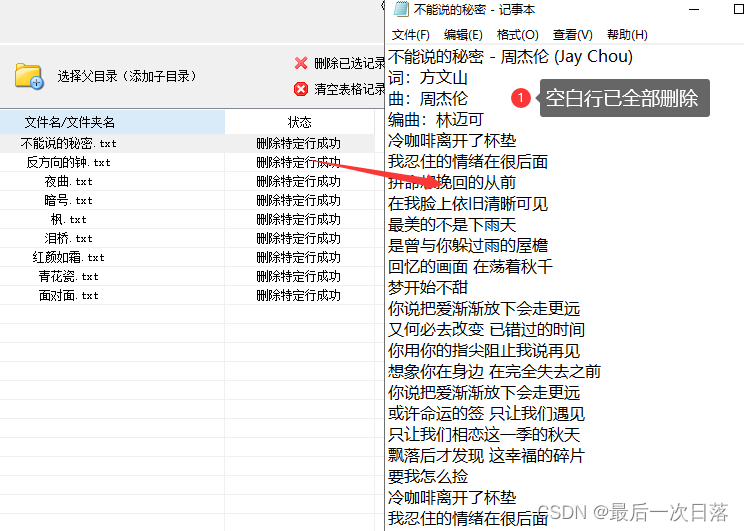Image resolution: width=744 pixels, height=531 pixels.
Task: Click the line 回忆的画面 在荡着秋千
Action: [x=470, y=266]
